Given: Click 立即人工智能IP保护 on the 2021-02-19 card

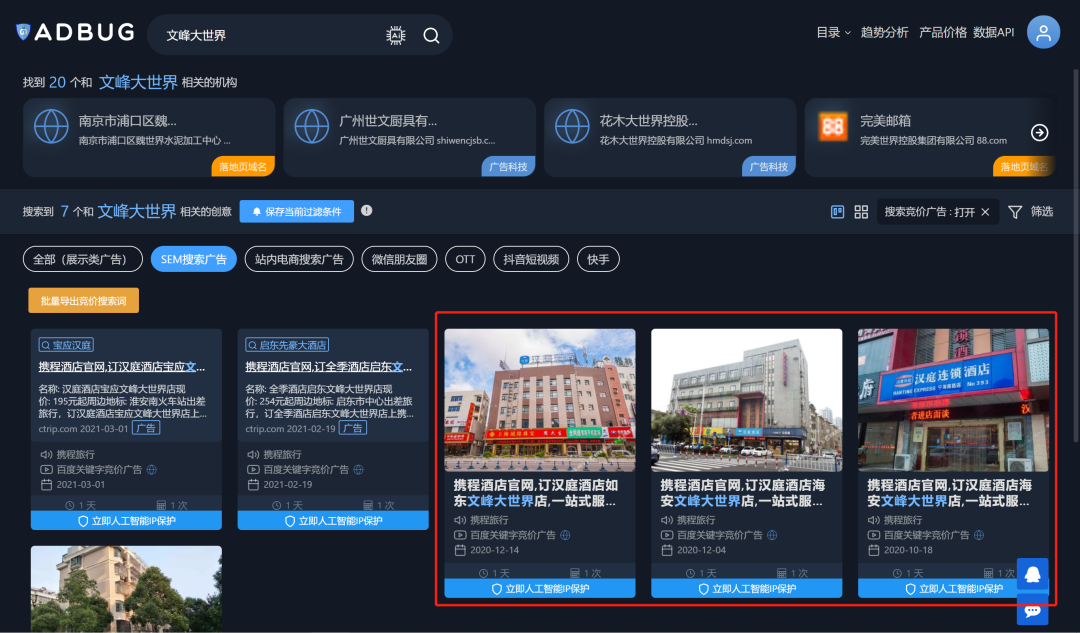Looking at the screenshot, I should click(333, 521).
